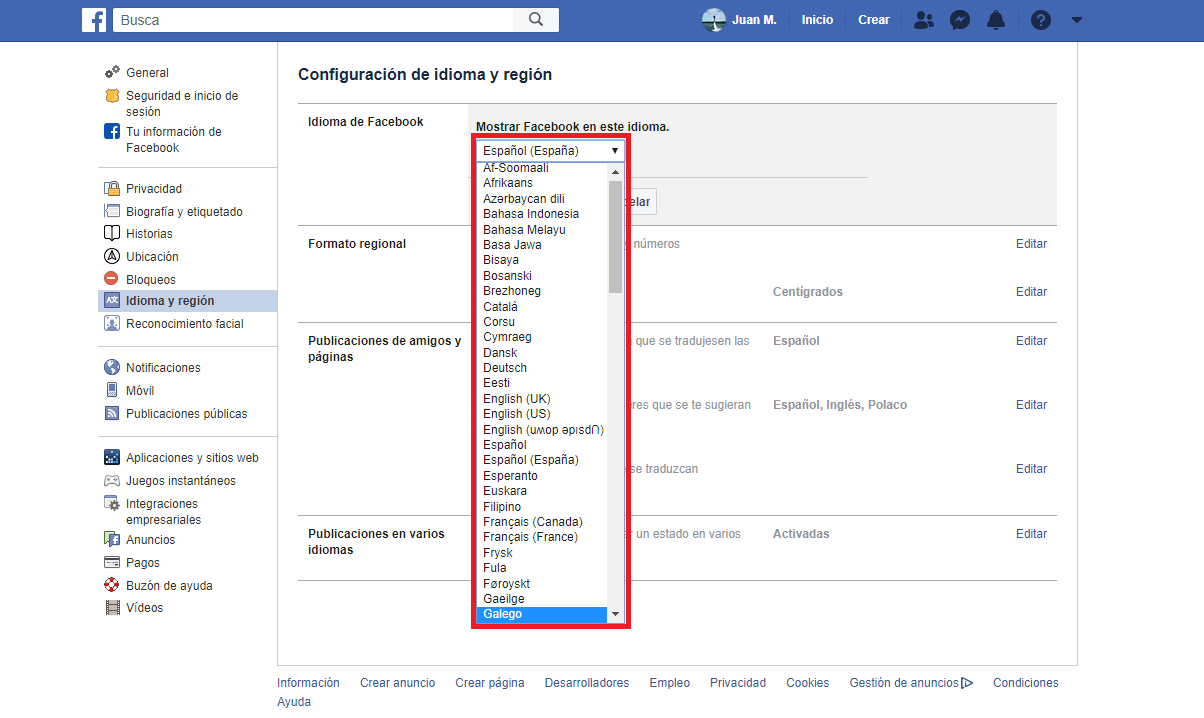Open Idioma y región settings section
The image size is (1204, 718).
click(188, 301)
